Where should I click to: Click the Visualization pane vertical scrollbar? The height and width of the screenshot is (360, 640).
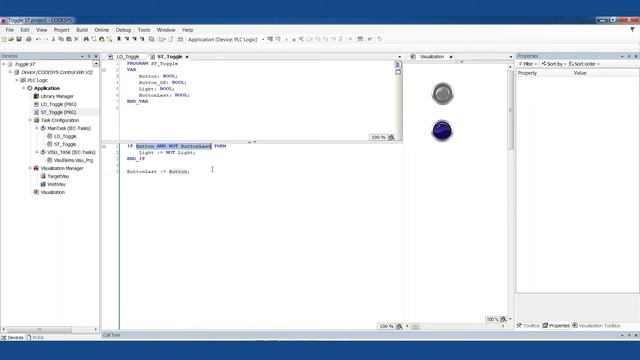coord(510,110)
